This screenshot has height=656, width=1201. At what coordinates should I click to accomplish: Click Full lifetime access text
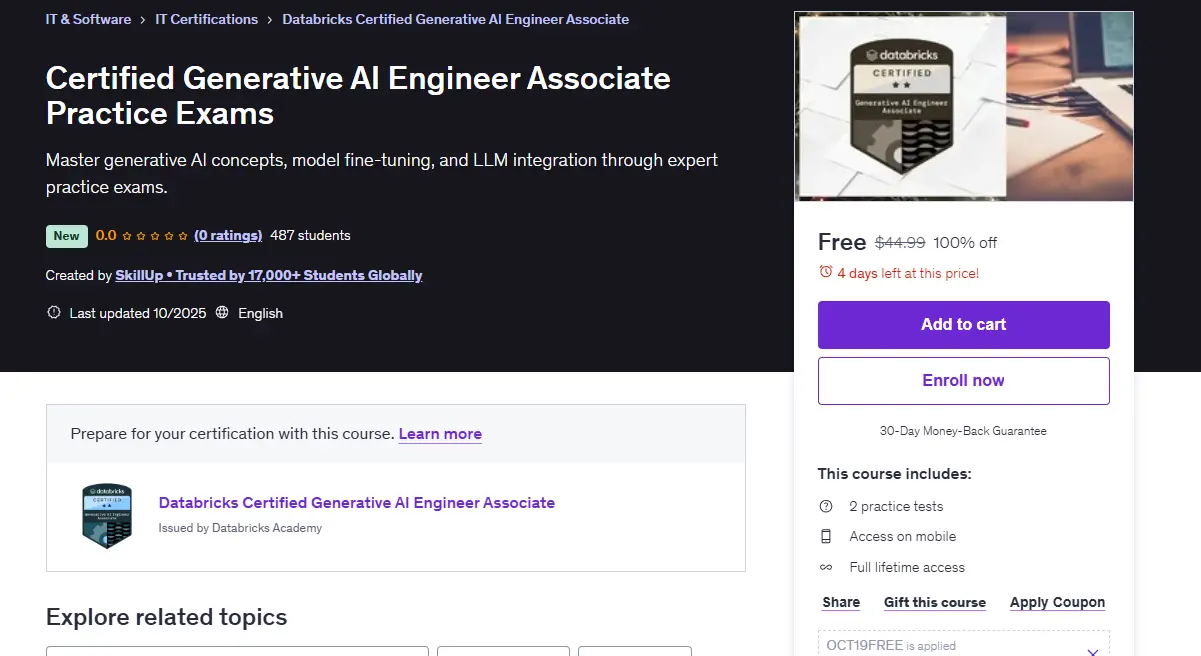(907, 567)
